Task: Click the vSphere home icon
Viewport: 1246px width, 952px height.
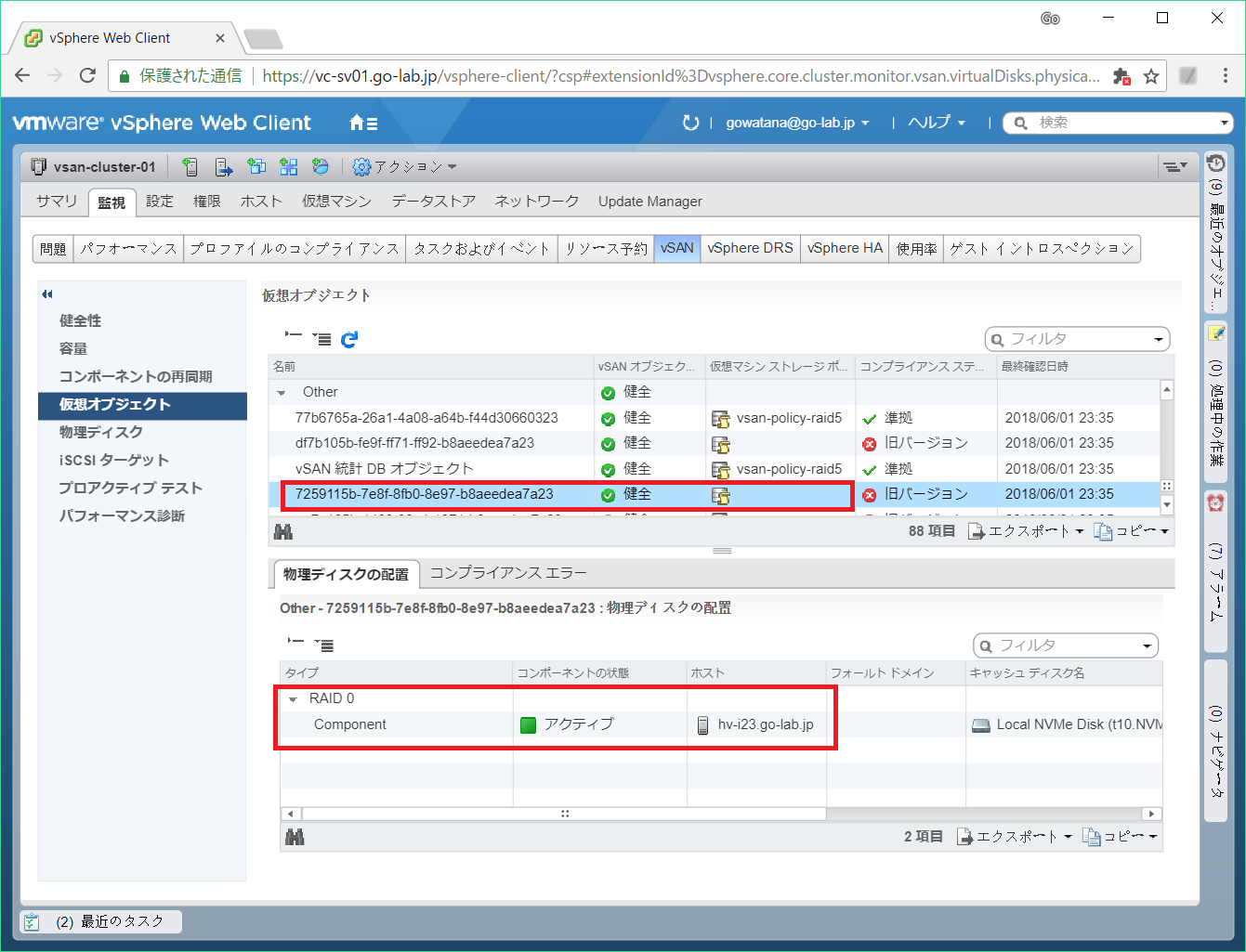Action: pyautogui.click(x=362, y=123)
